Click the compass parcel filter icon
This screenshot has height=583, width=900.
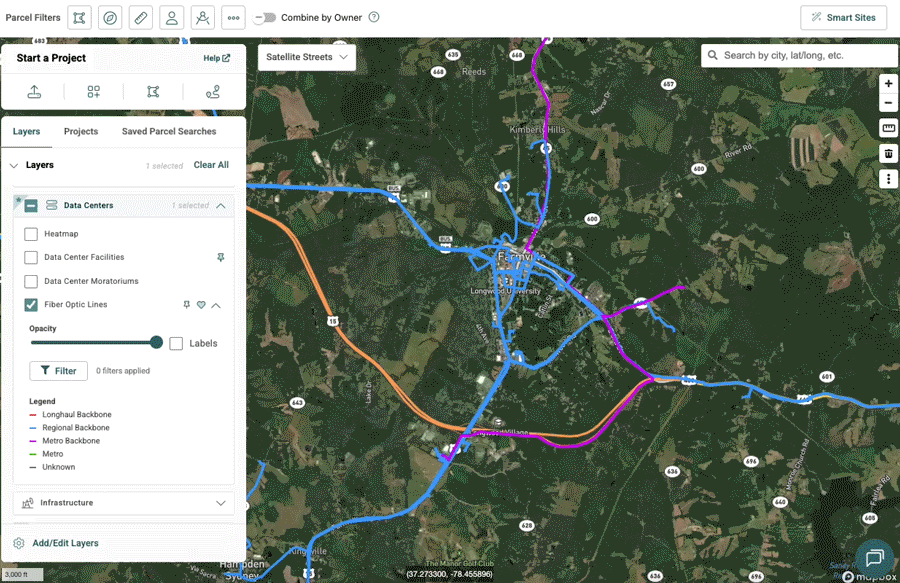pyautogui.click(x=110, y=18)
